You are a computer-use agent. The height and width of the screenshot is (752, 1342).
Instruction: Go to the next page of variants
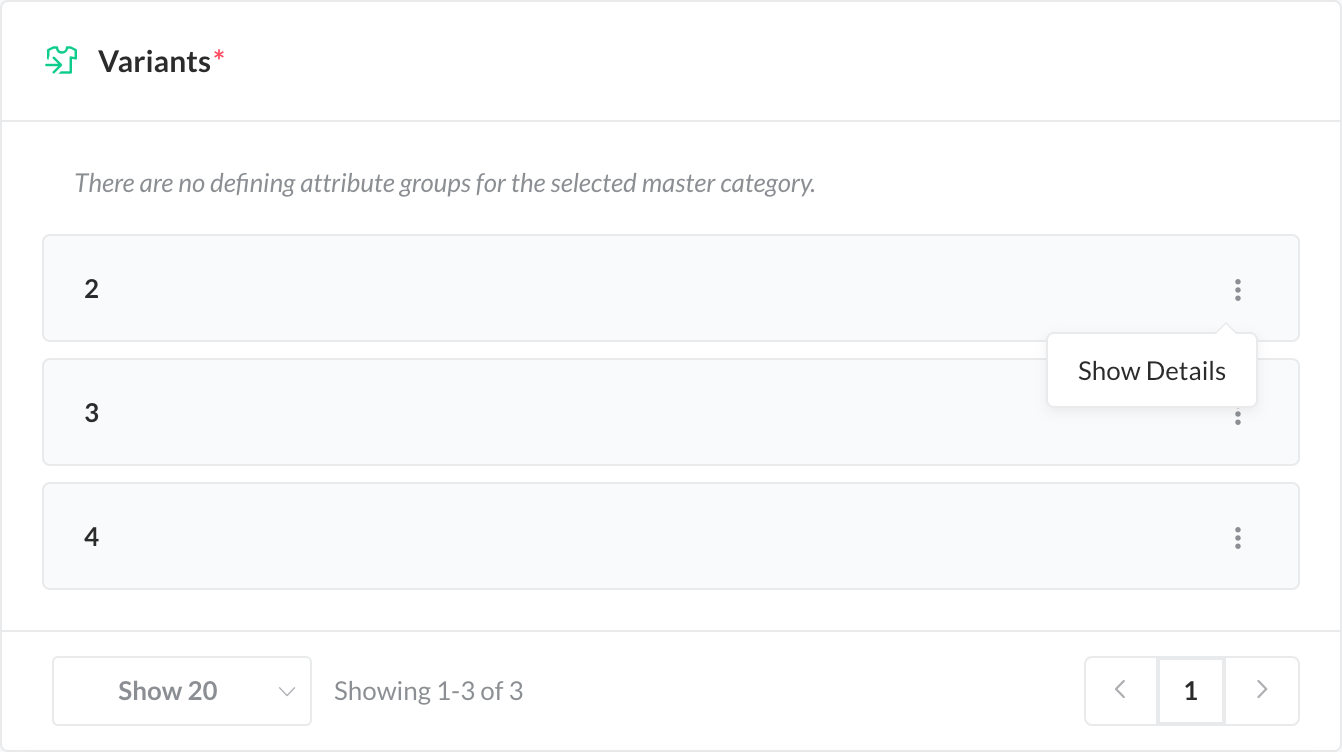[x=1262, y=690]
